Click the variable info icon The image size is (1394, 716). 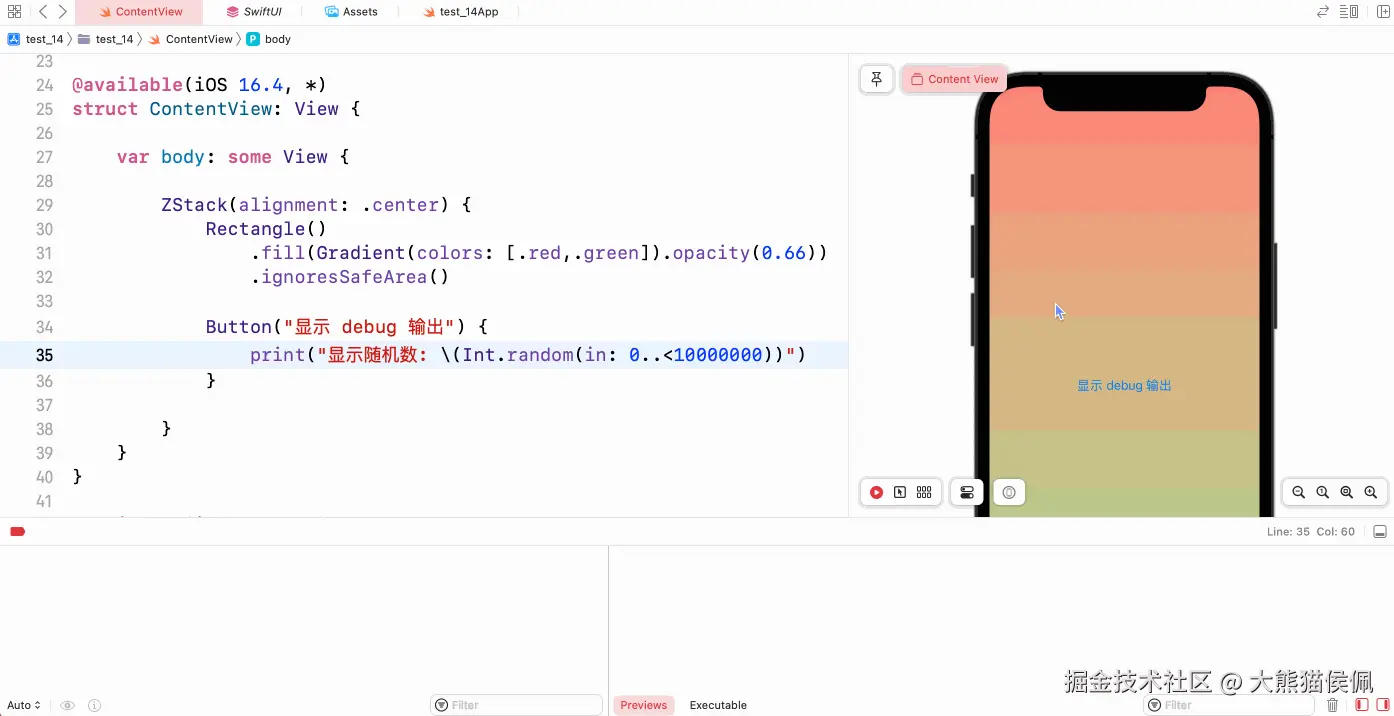(94, 705)
